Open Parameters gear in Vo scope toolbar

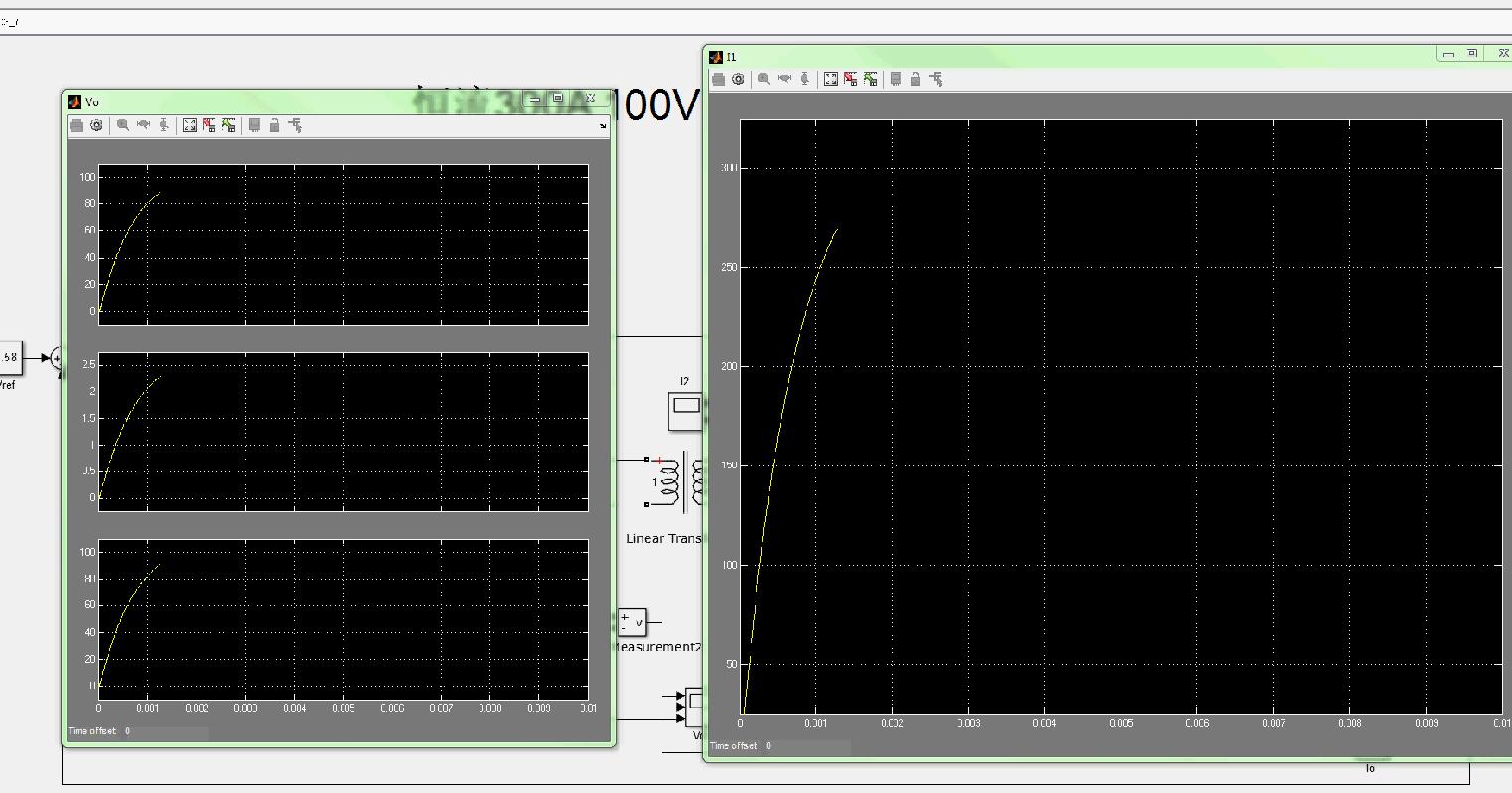(x=96, y=125)
